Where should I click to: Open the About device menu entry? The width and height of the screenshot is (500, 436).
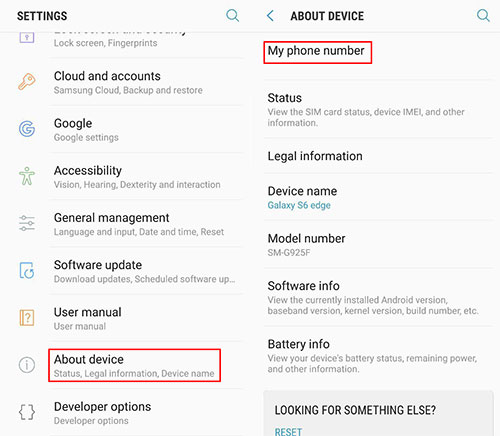[134, 365]
